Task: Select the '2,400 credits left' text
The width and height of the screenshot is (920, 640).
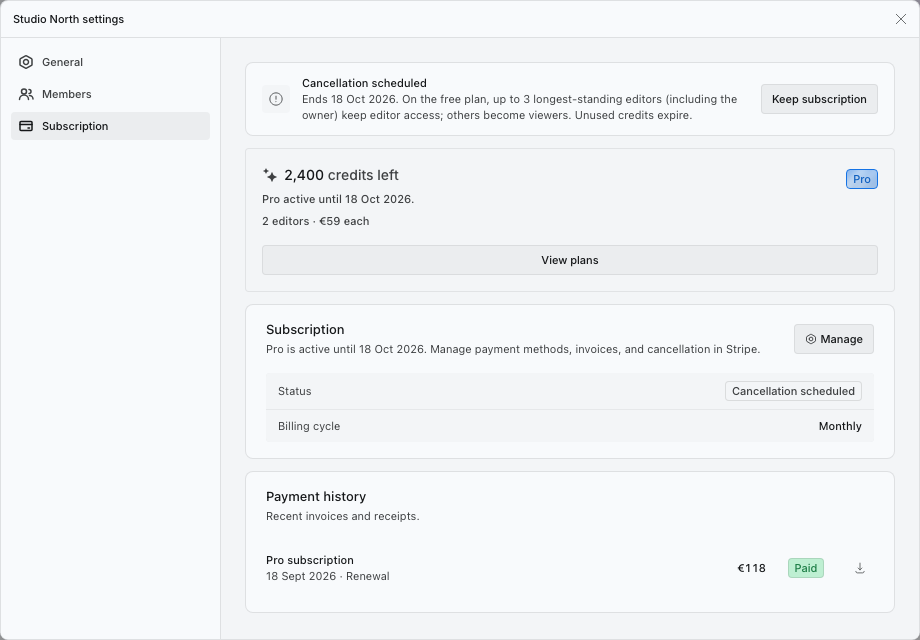Action: point(341,175)
